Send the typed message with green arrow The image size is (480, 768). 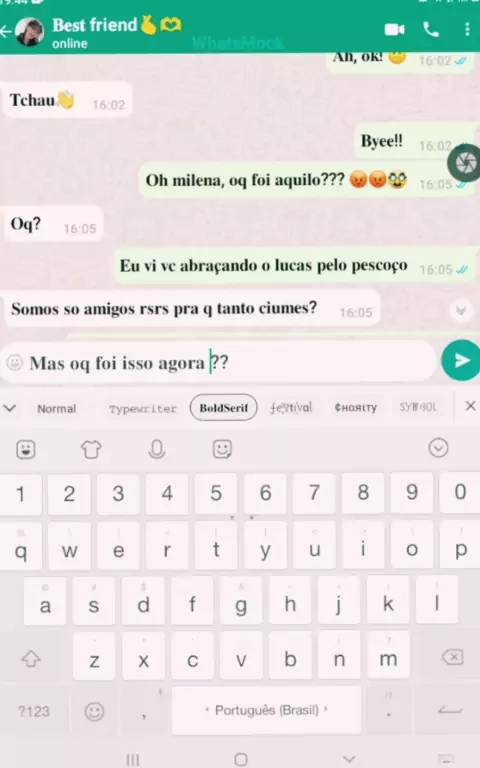click(460, 360)
